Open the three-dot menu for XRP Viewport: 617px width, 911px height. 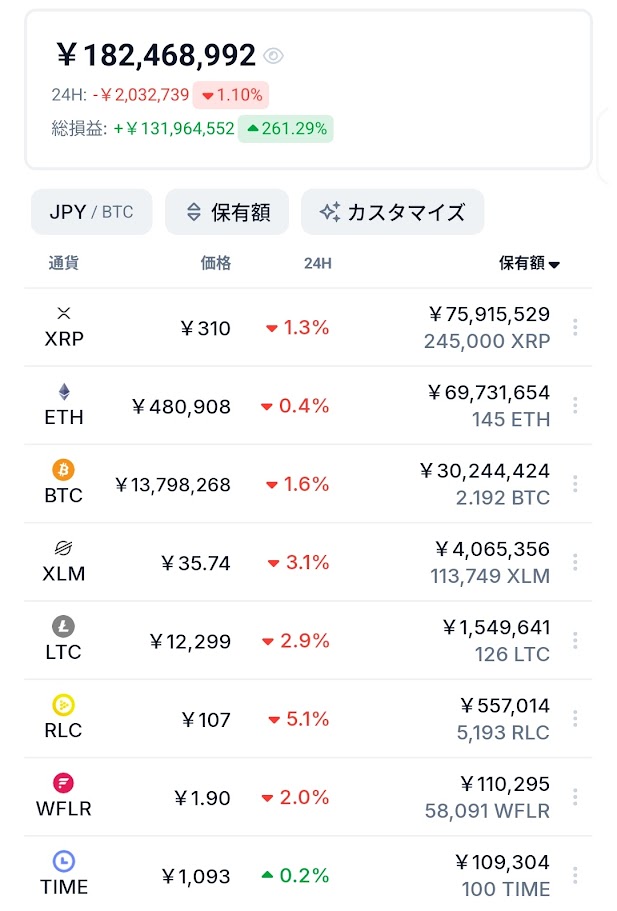point(575,327)
